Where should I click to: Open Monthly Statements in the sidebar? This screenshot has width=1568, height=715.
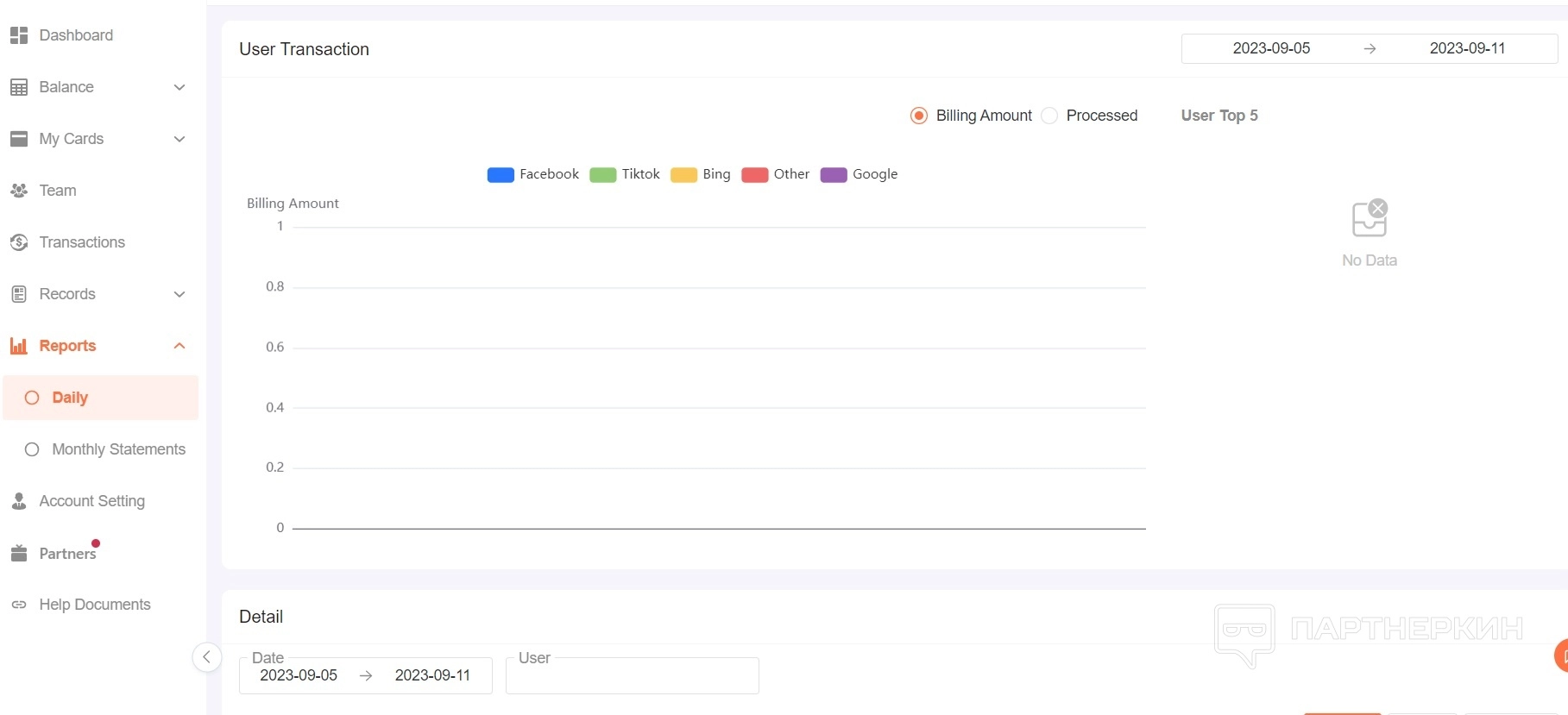tap(118, 449)
